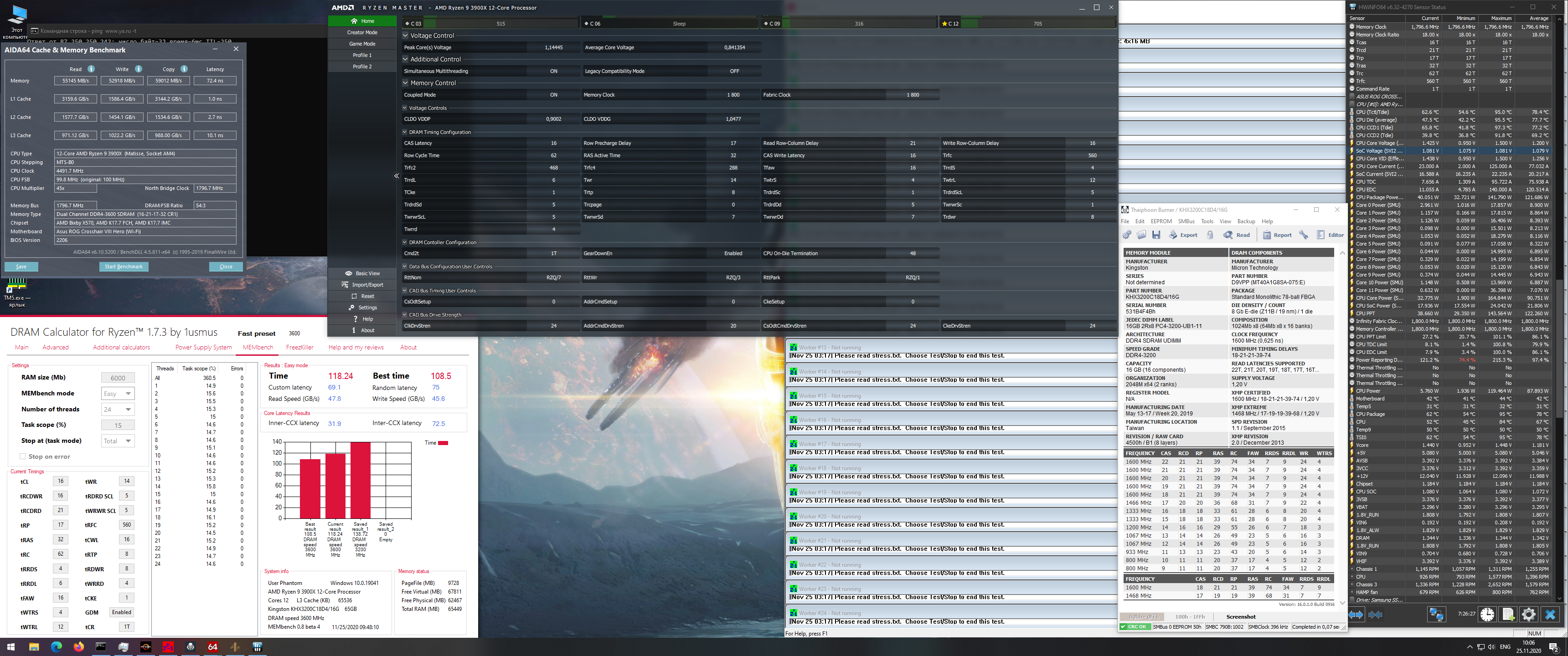Open the Number of threads dropdown

point(118,409)
